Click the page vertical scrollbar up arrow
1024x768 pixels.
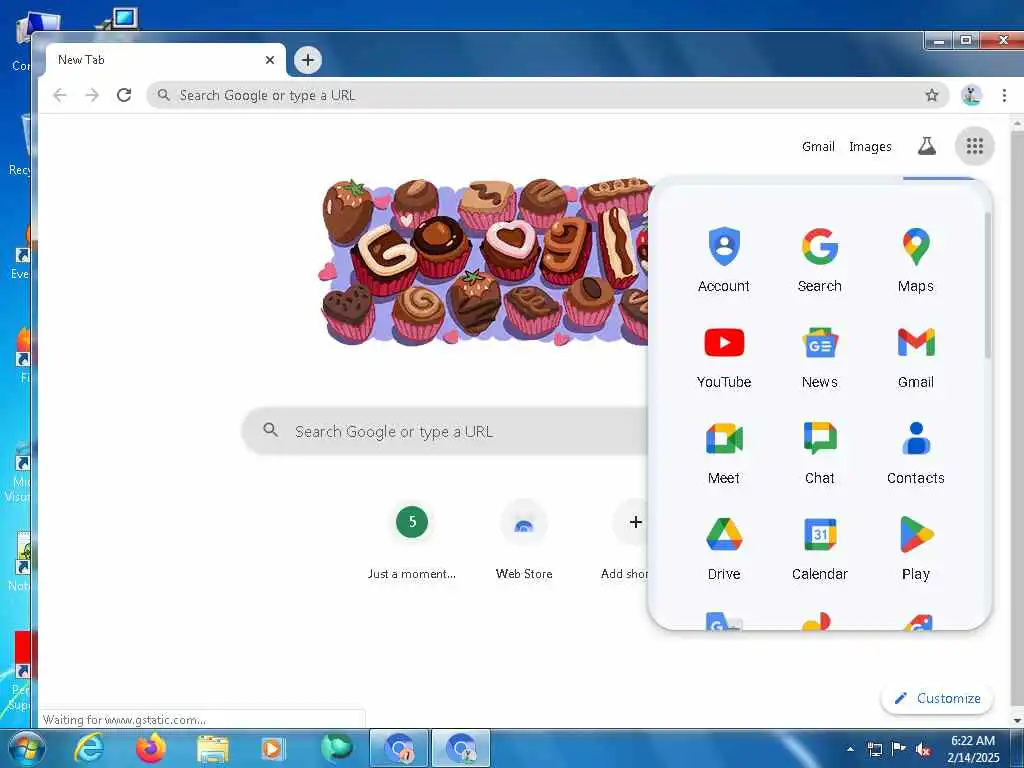(1017, 121)
